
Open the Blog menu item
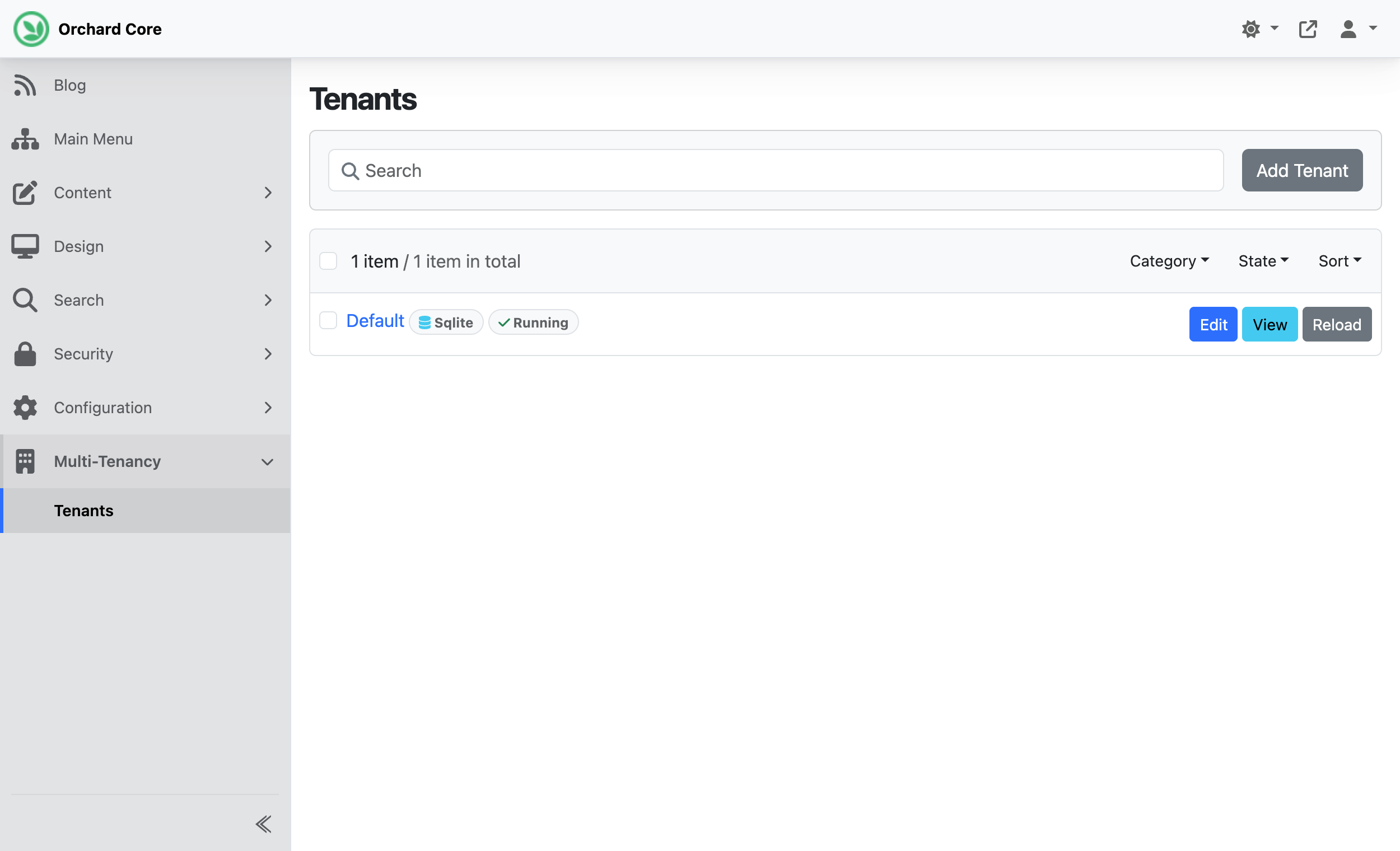pyautogui.click(x=146, y=85)
